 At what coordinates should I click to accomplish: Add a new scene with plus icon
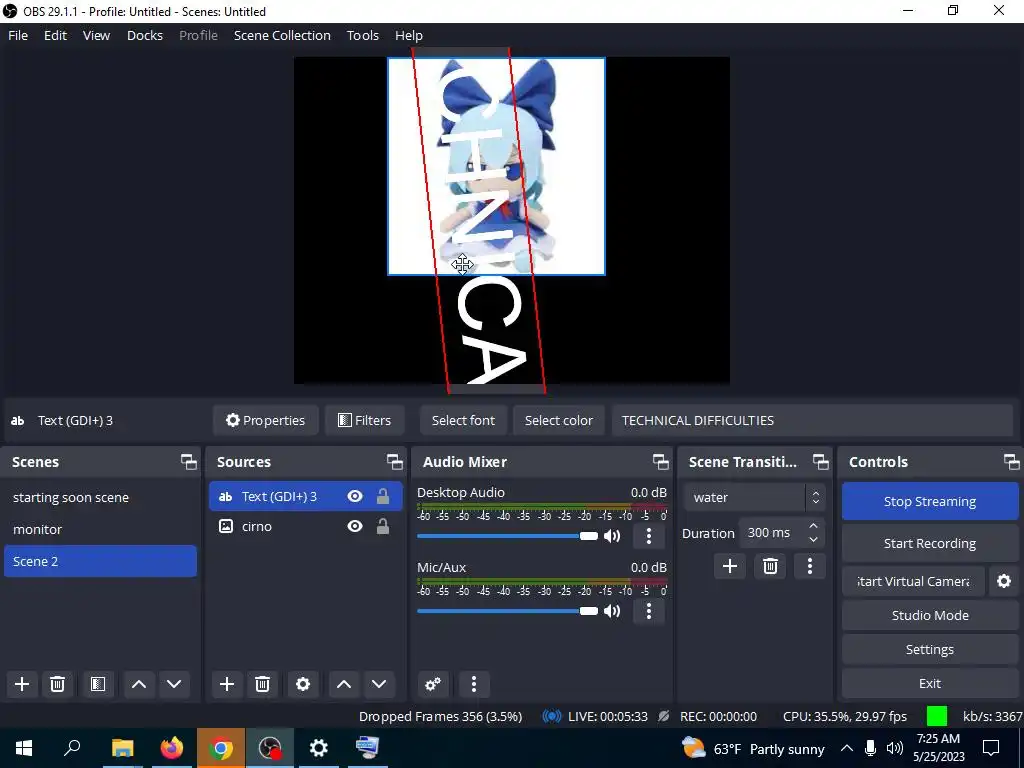(x=22, y=684)
